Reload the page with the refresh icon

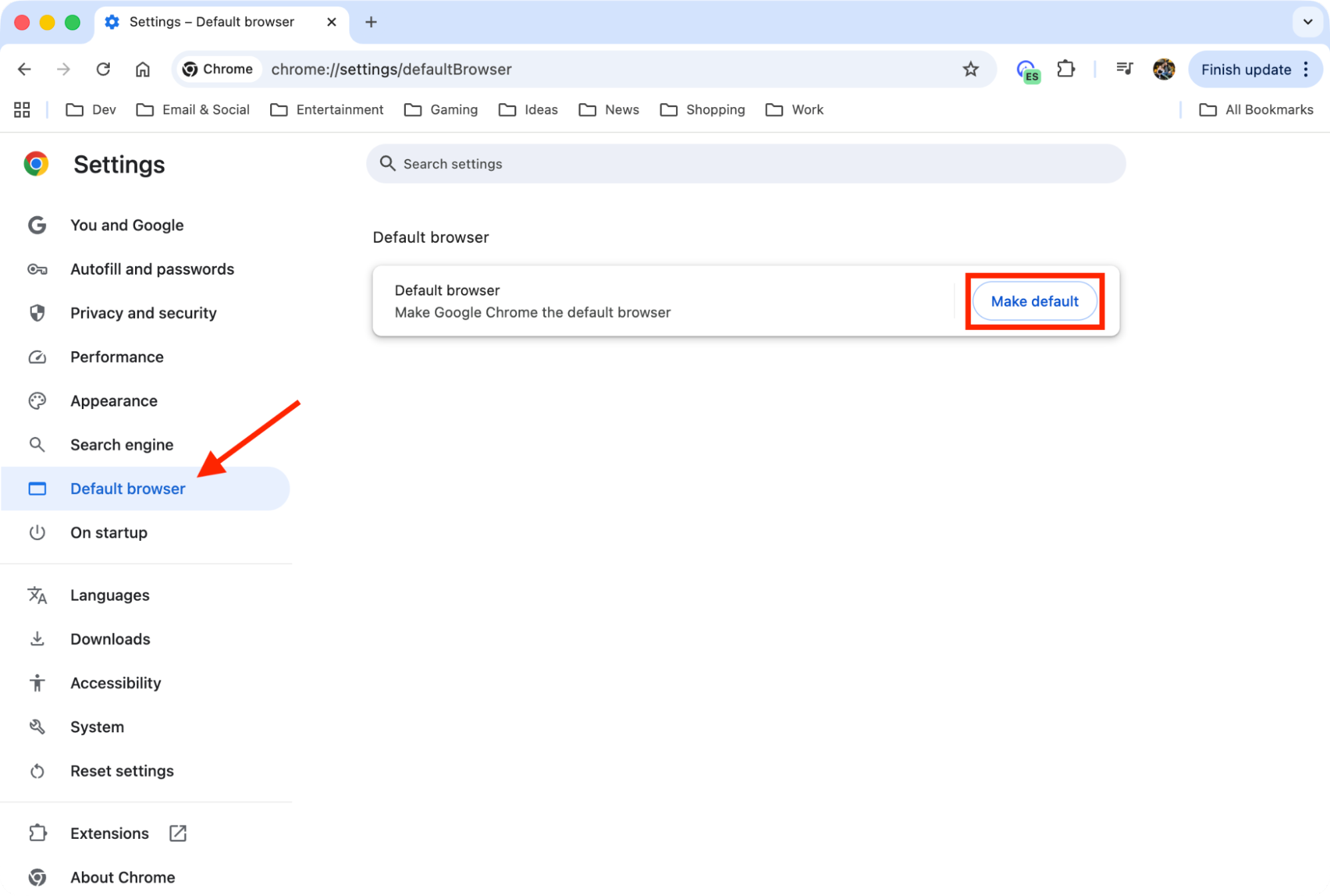(103, 69)
